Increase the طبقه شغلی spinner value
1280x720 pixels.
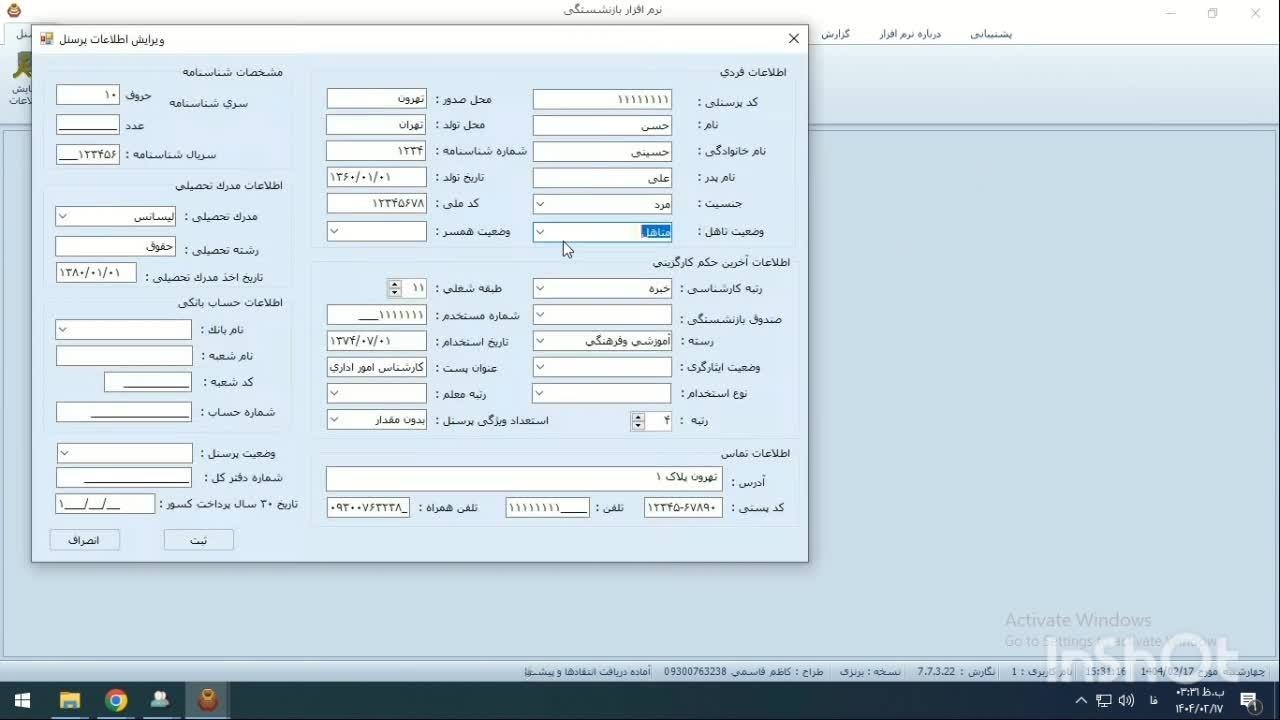(x=395, y=284)
